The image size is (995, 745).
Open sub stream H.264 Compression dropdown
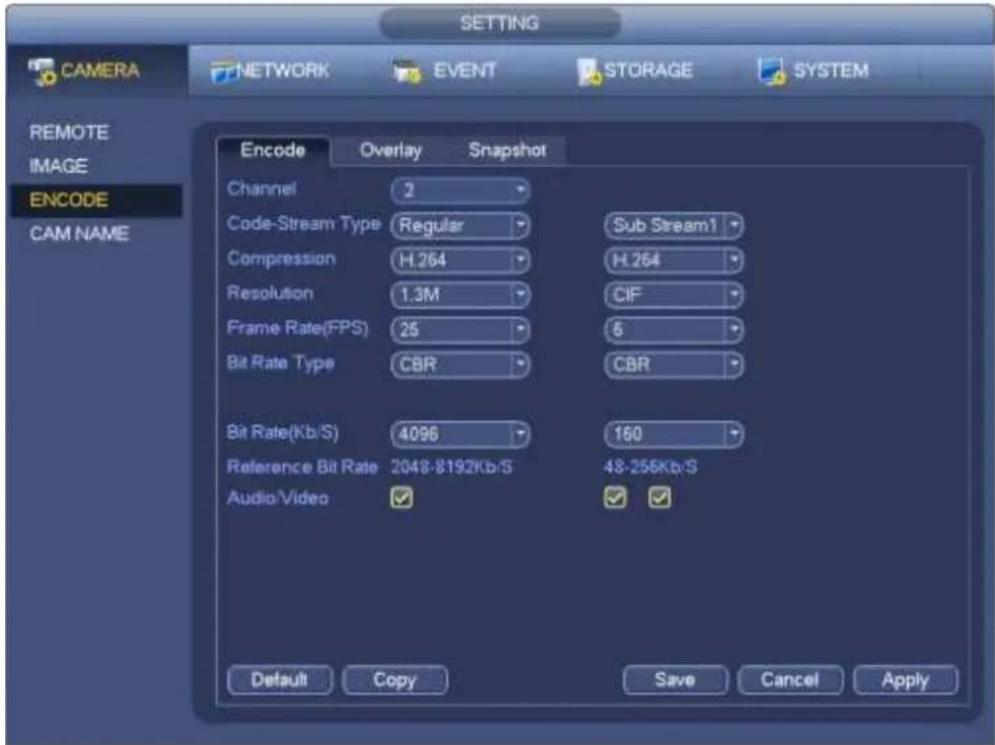(673, 260)
